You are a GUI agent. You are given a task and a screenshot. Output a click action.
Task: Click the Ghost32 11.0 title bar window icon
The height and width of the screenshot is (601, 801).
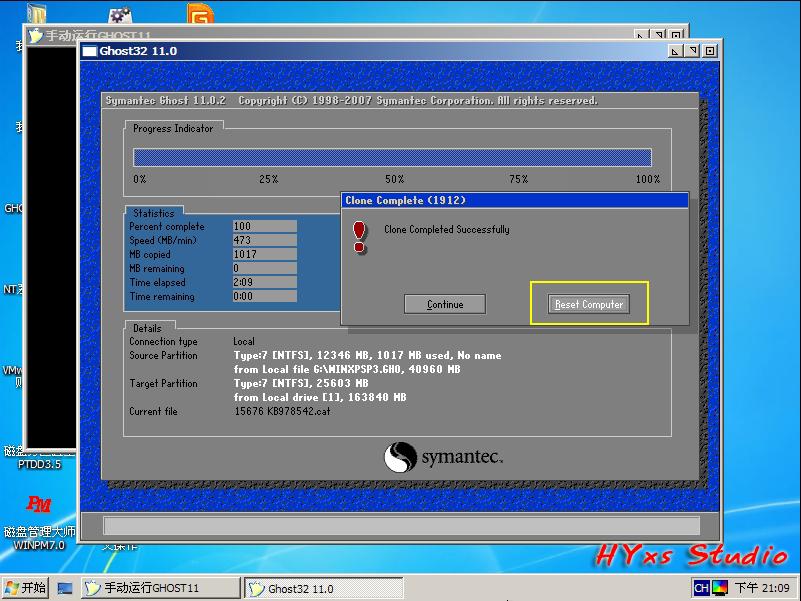(89, 51)
